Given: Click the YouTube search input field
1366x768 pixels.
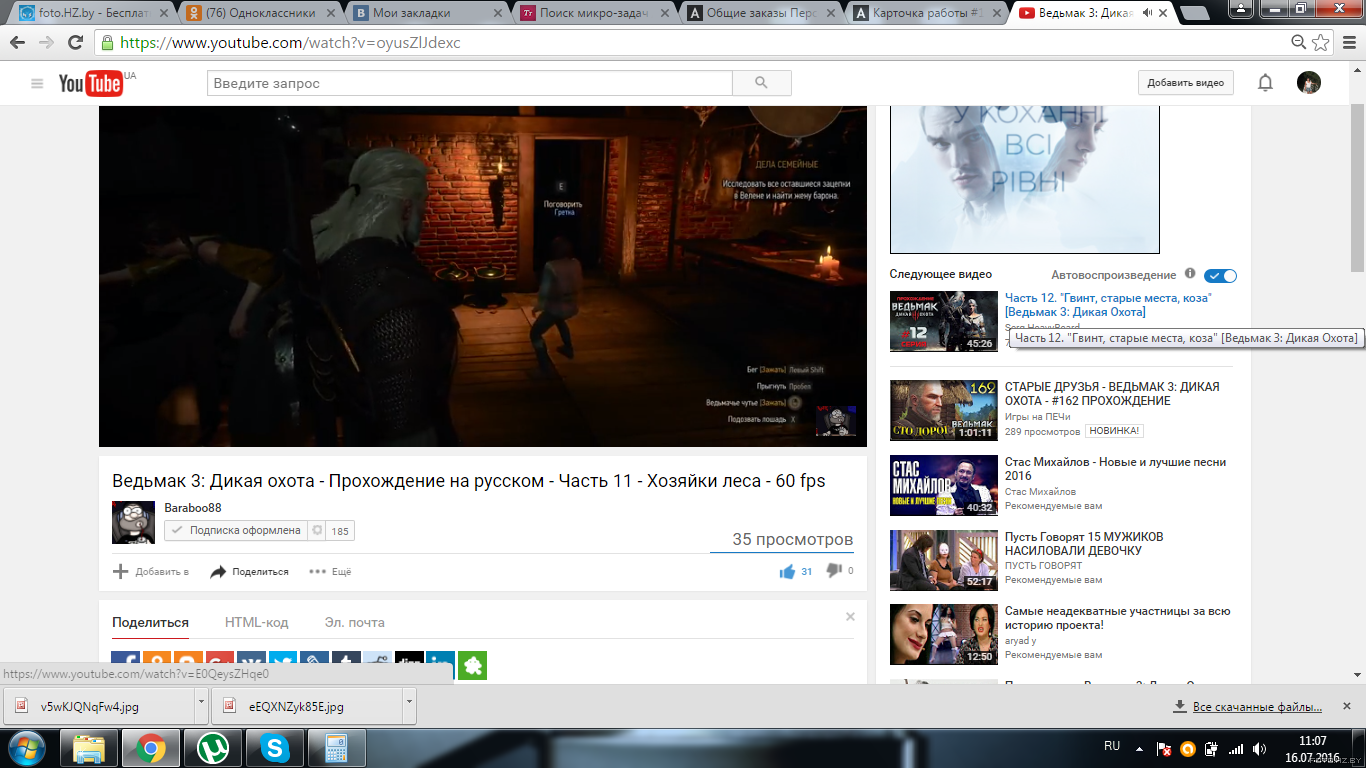Looking at the screenshot, I should pos(470,83).
